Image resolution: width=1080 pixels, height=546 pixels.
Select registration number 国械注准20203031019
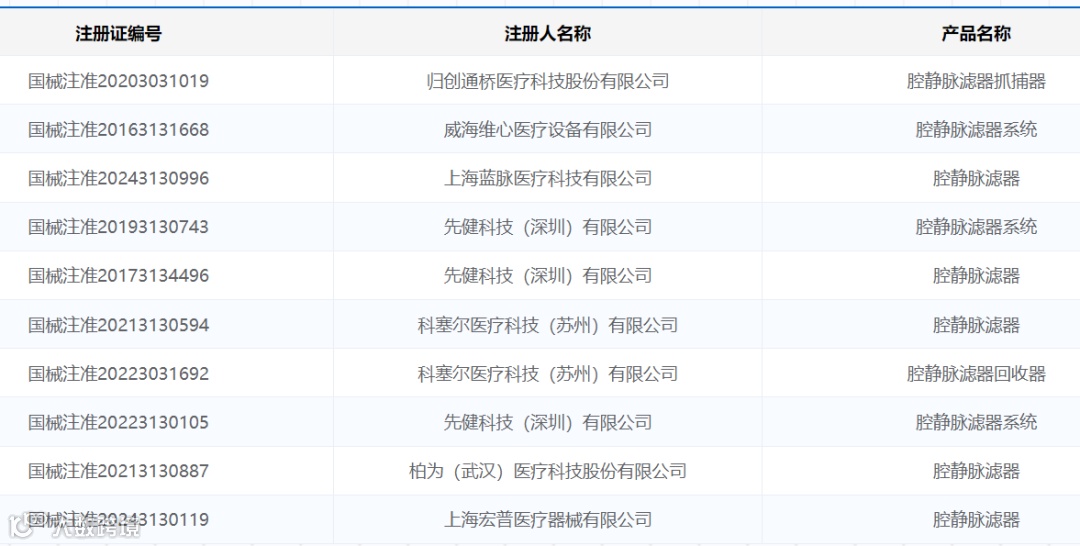click(118, 81)
